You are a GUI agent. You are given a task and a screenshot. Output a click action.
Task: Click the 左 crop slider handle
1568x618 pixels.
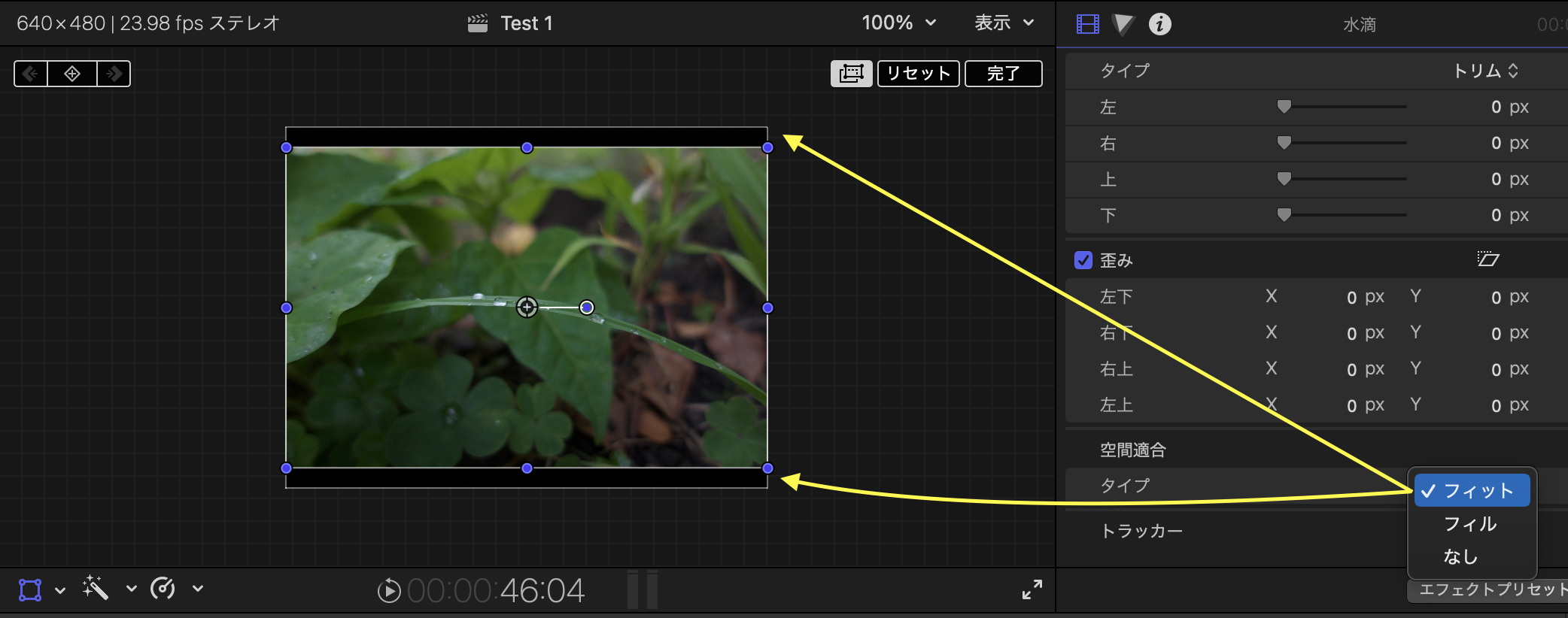click(1284, 107)
